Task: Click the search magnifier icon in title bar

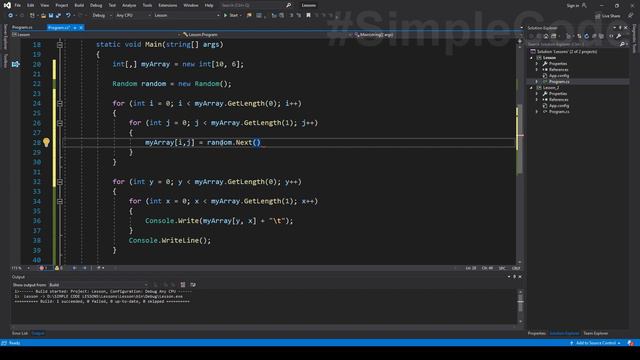Action: point(289,5)
